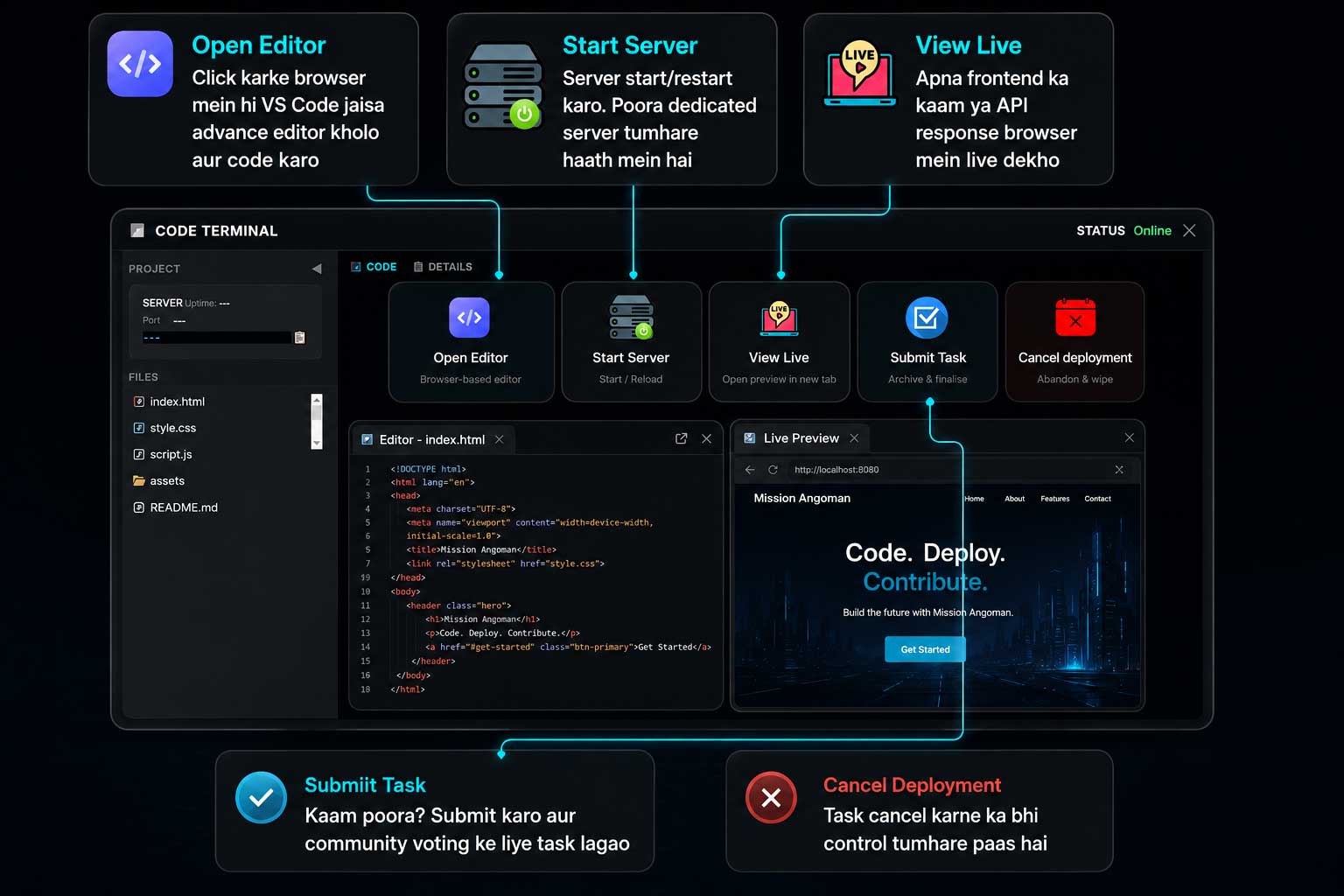This screenshot has height=896, width=1344.
Task: Click the top Start Server info icon
Action: tap(502, 86)
